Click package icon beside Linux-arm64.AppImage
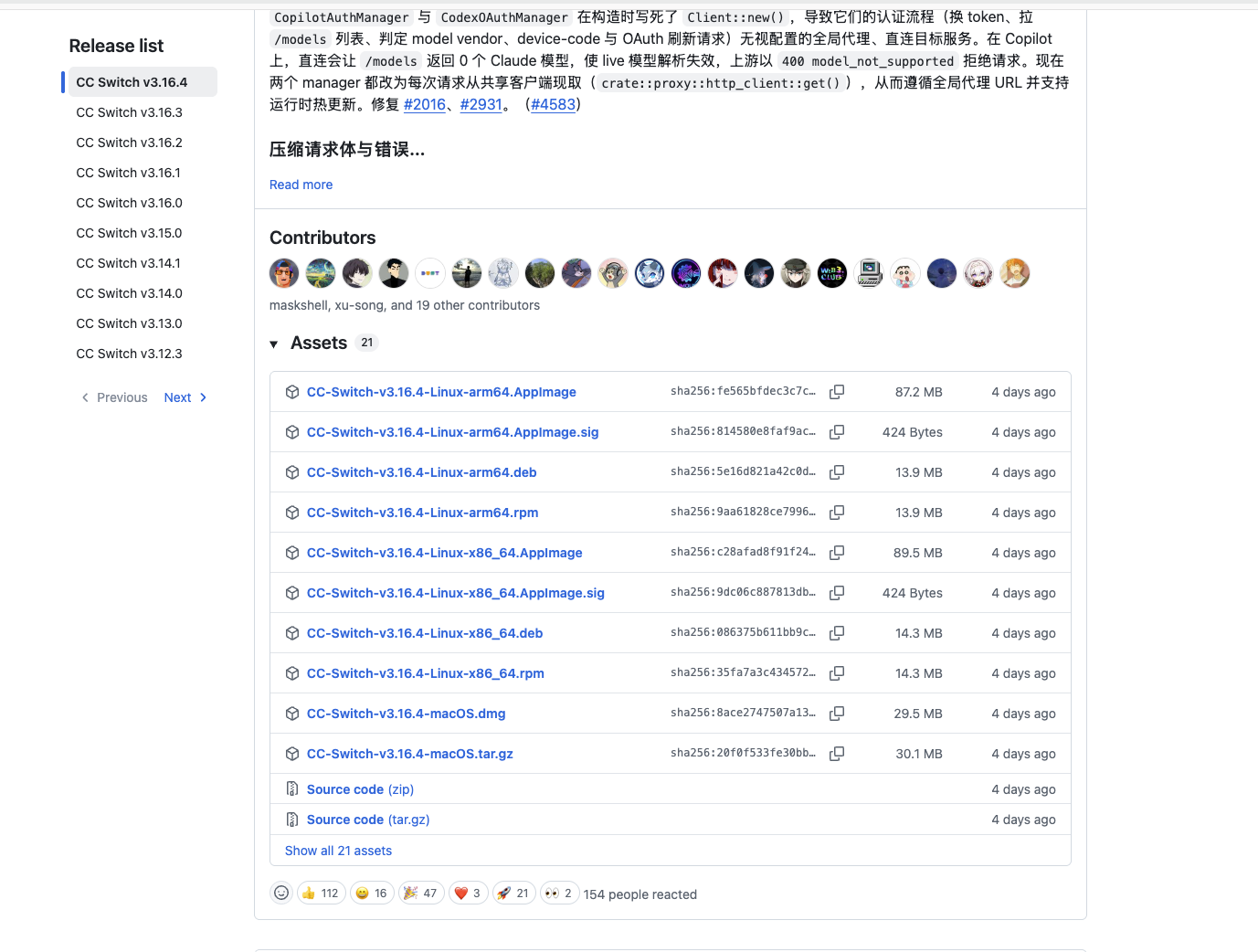The image size is (1258, 952). point(292,392)
